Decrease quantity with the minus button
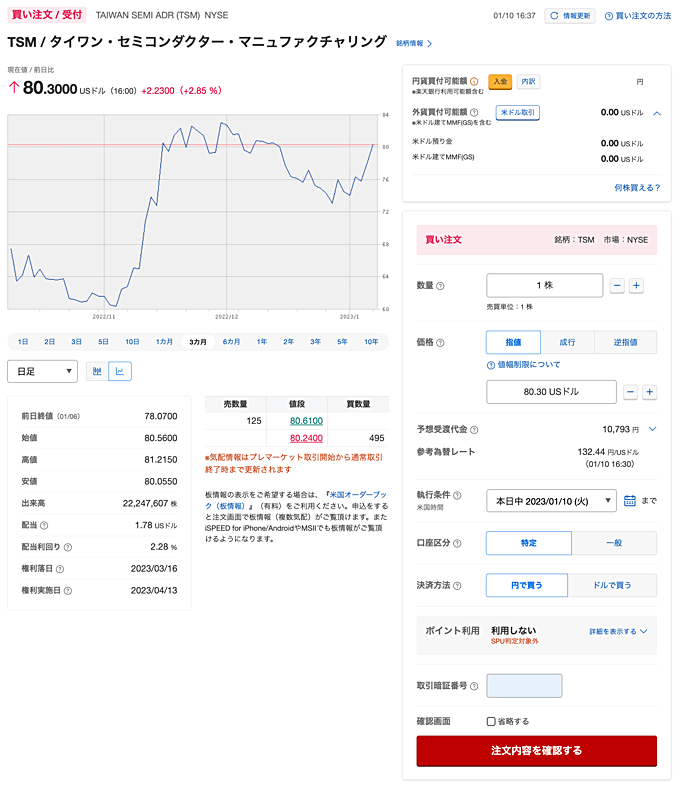The height and width of the screenshot is (792, 680). click(x=617, y=285)
